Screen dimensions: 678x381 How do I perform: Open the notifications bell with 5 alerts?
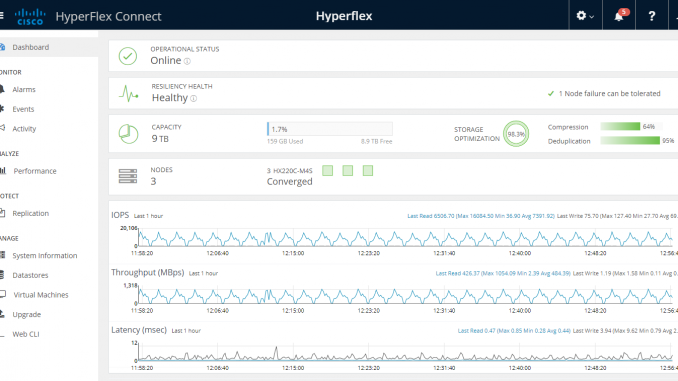pyautogui.click(x=620, y=15)
